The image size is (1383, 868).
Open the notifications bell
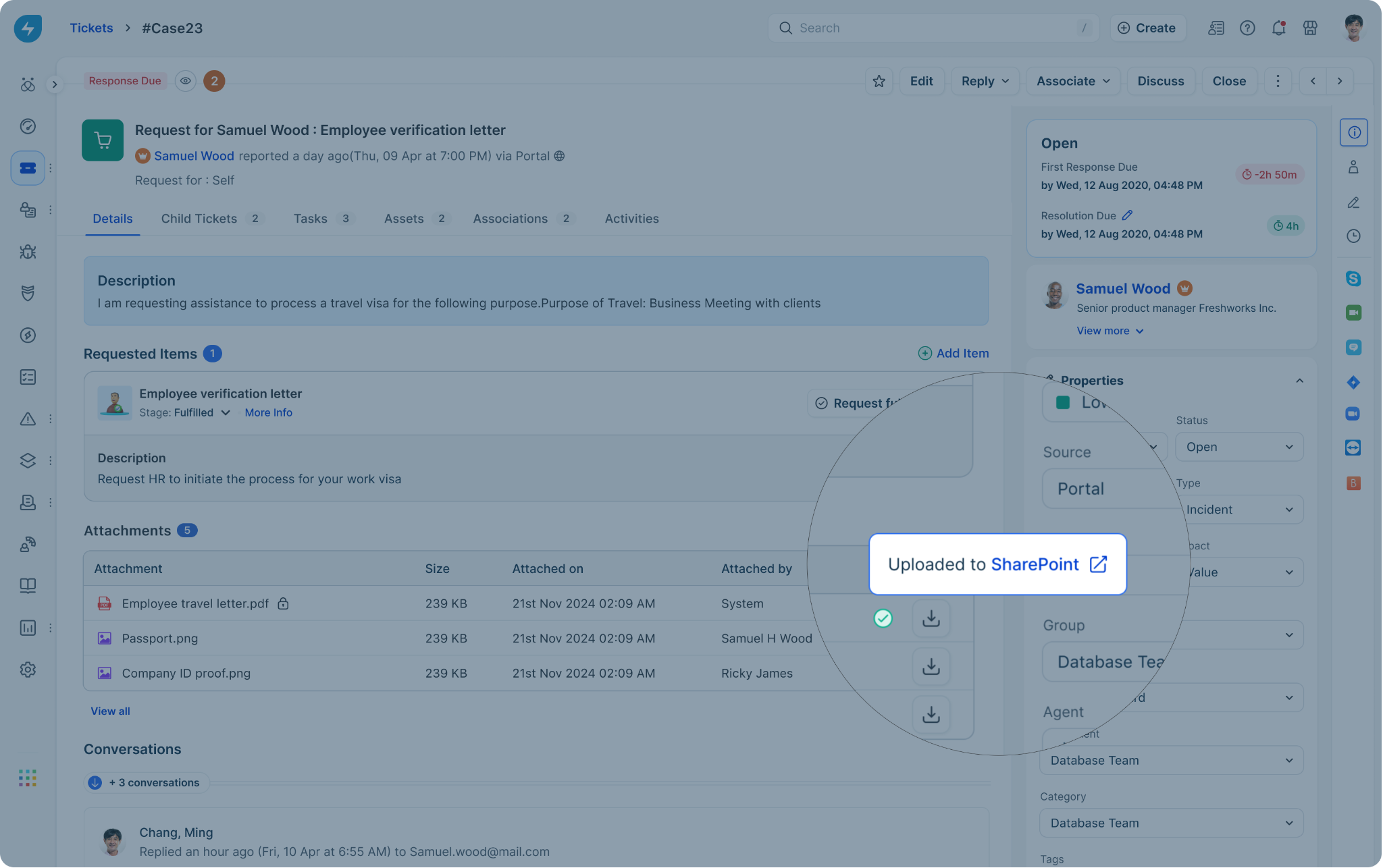[1278, 28]
